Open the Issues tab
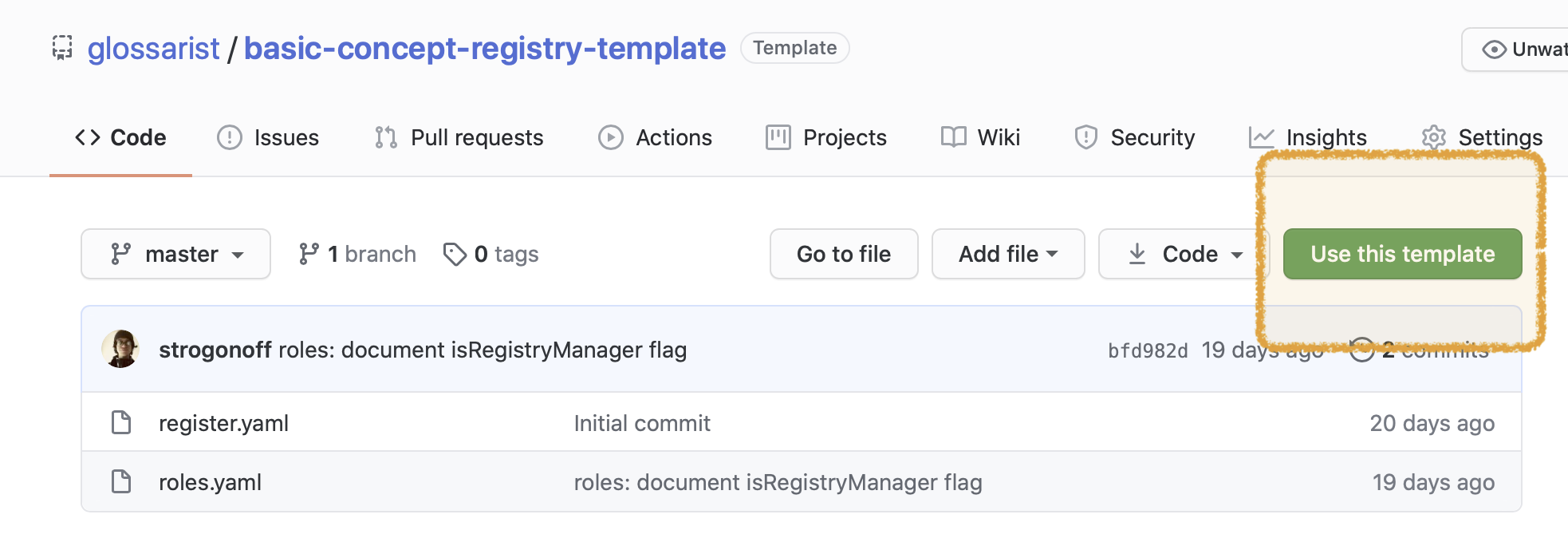Viewport: 1568px width, 538px height. (x=268, y=137)
